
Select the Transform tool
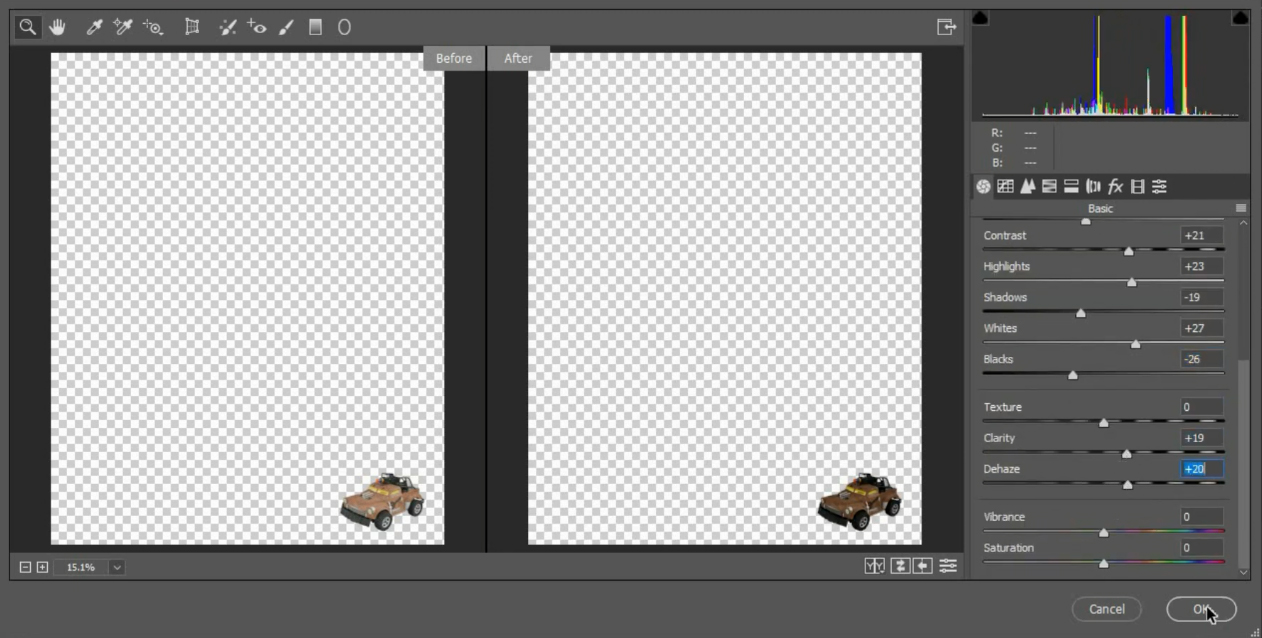(192, 27)
